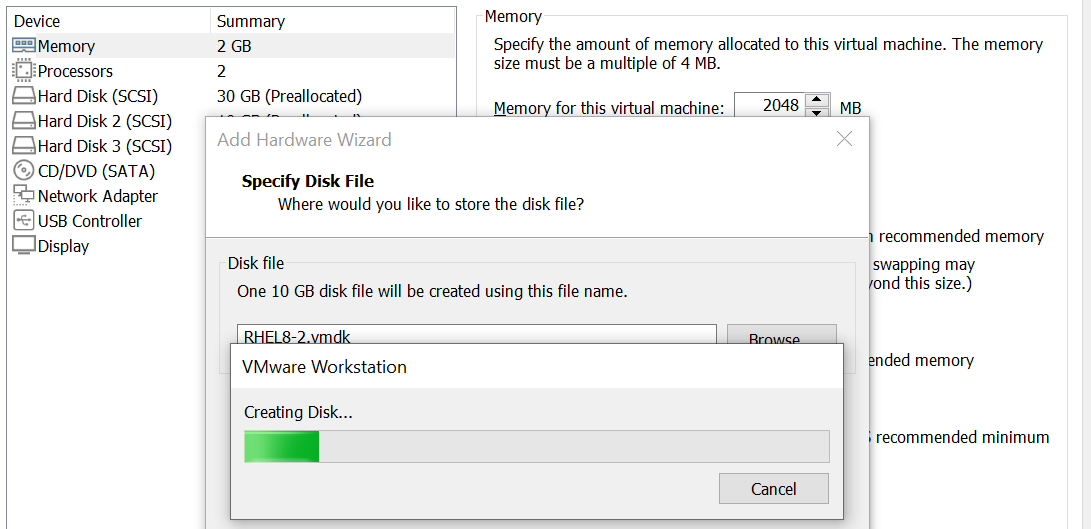
Task: Select the Hard Disk (SCSI) drive icon
Action: coord(24,96)
